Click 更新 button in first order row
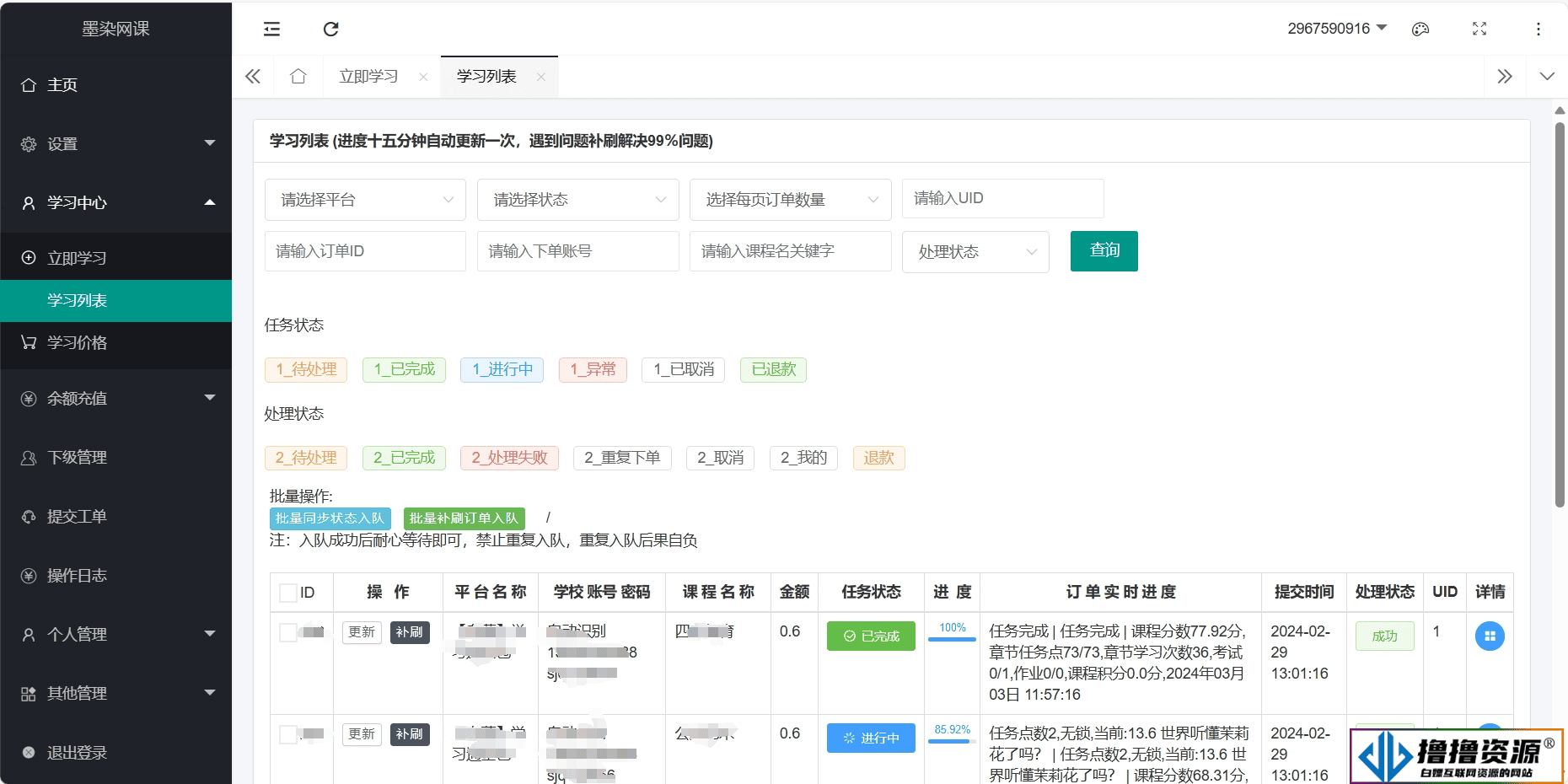 362,632
